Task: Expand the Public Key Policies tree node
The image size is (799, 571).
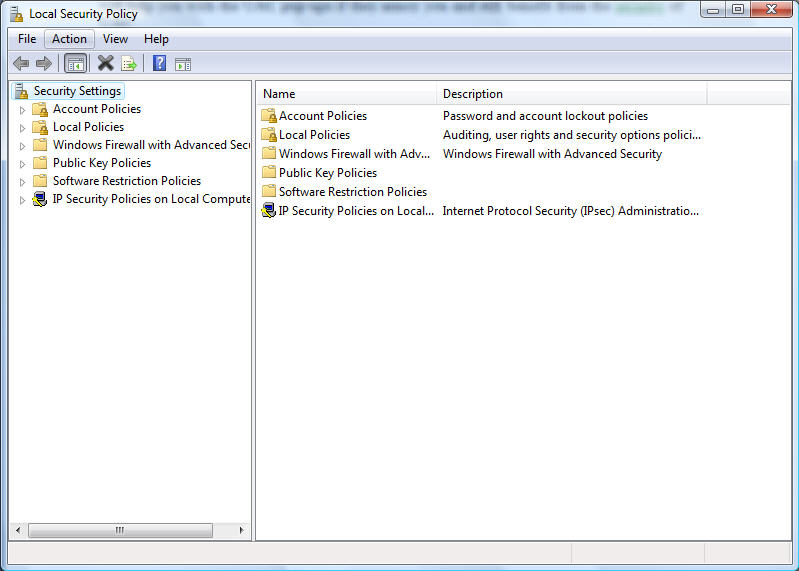Action: pyautogui.click(x=22, y=164)
